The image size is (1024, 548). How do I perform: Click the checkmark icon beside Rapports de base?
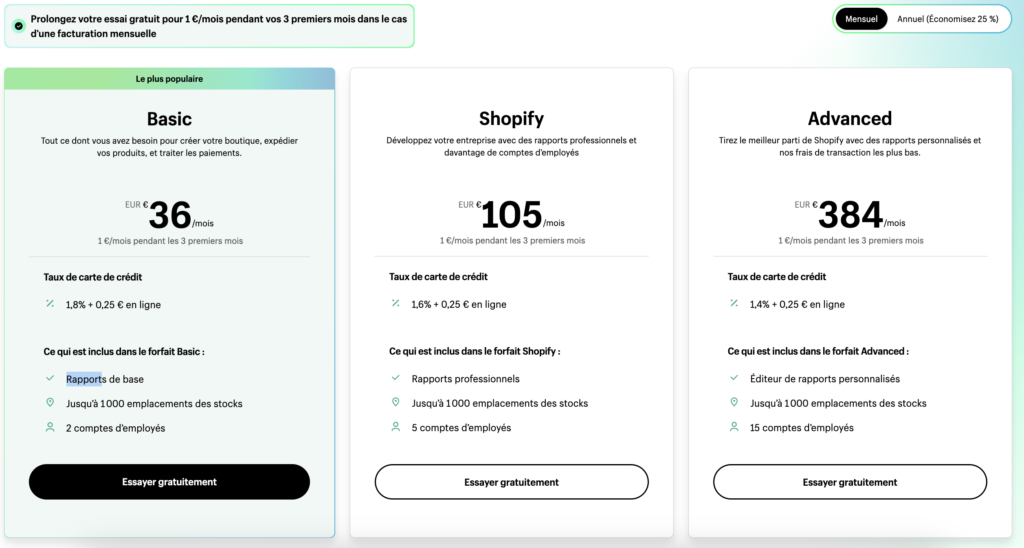(50, 378)
